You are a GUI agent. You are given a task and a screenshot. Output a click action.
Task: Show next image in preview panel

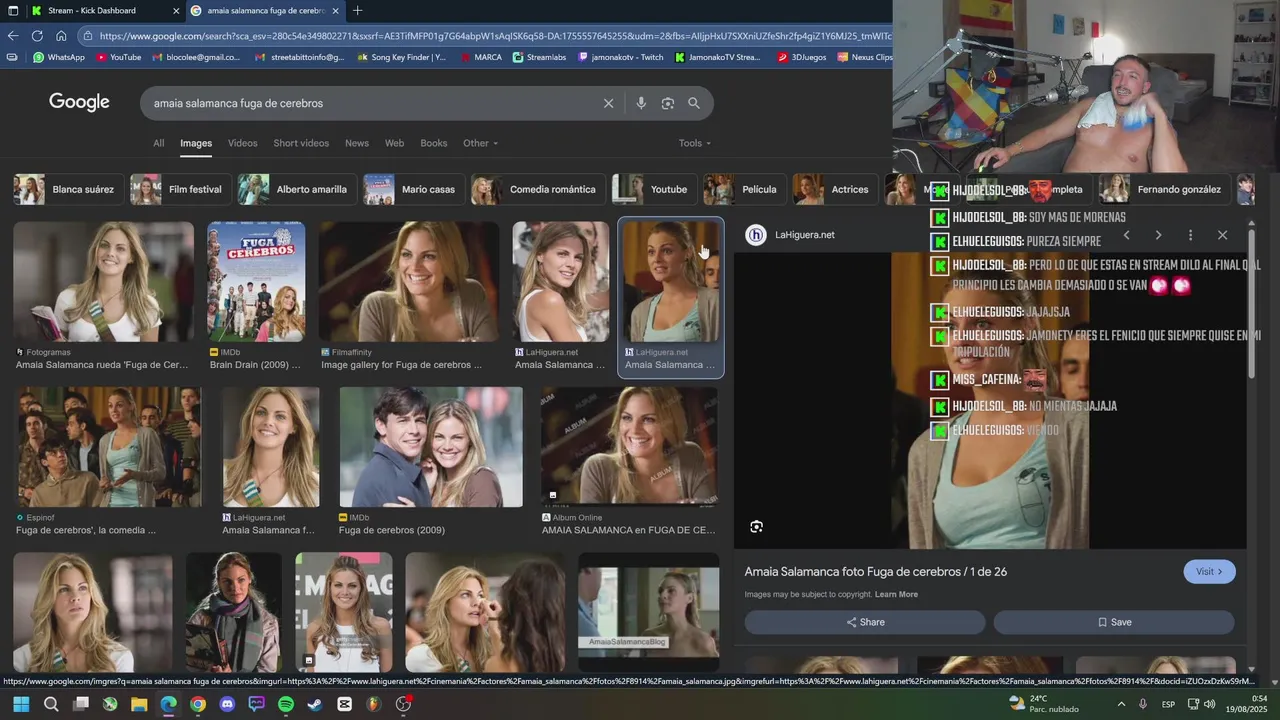click(x=1158, y=235)
